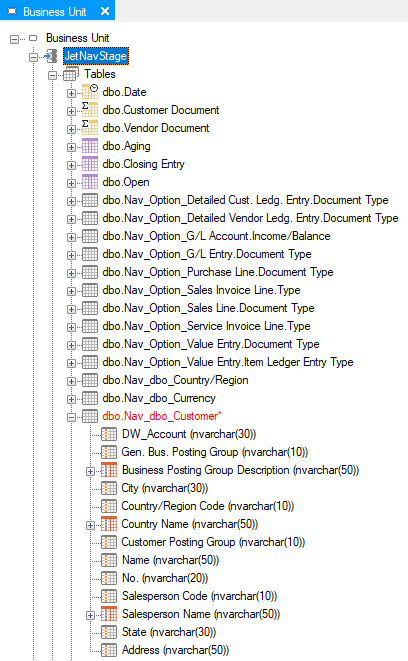The width and height of the screenshot is (408, 661).
Task: Select dbo.Nav_dbo_Country/Region table item
Action: [x=175, y=380]
